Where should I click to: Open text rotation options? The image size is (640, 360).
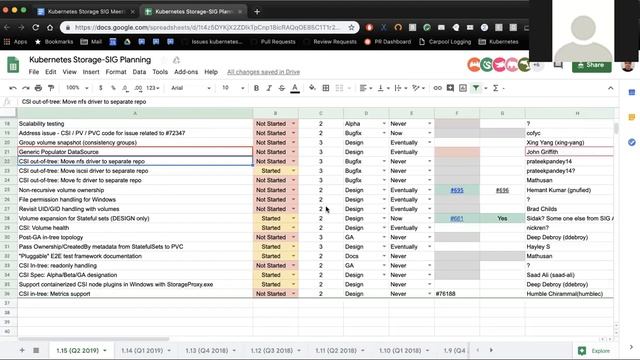pos(418,88)
